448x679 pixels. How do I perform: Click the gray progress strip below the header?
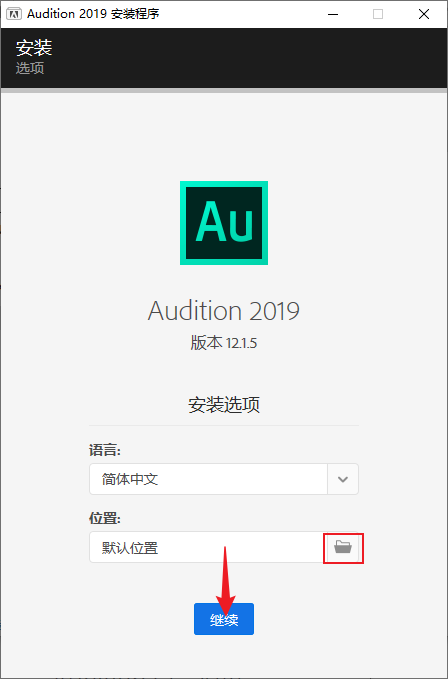click(x=224, y=91)
